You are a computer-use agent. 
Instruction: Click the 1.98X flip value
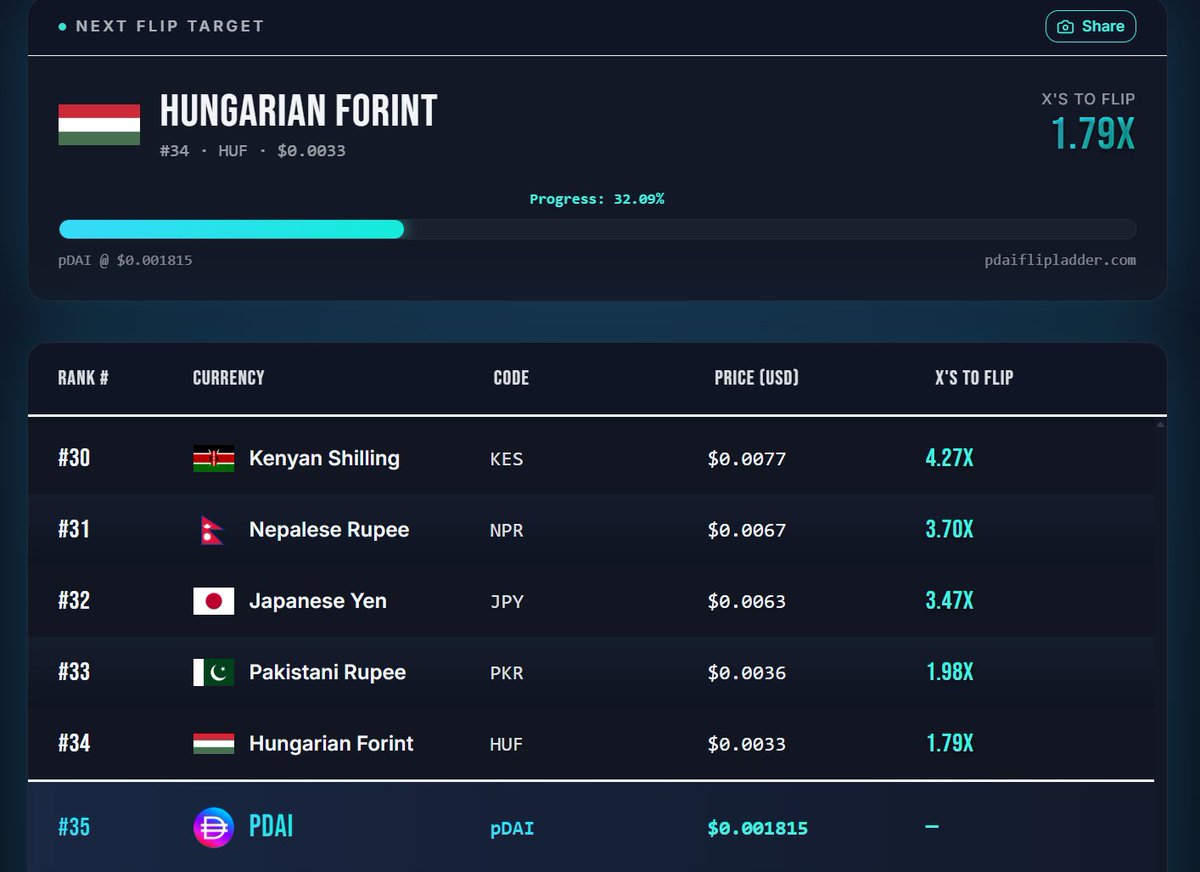coord(950,672)
